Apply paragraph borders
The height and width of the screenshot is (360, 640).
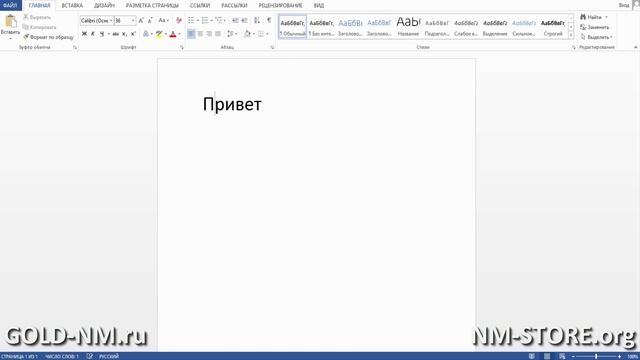pyautogui.click(x=261, y=34)
